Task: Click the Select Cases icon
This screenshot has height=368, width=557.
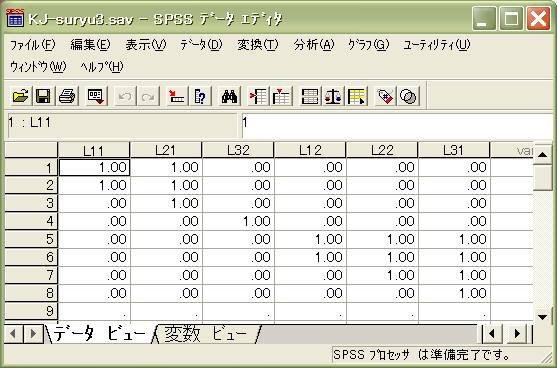Action: (x=356, y=96)
